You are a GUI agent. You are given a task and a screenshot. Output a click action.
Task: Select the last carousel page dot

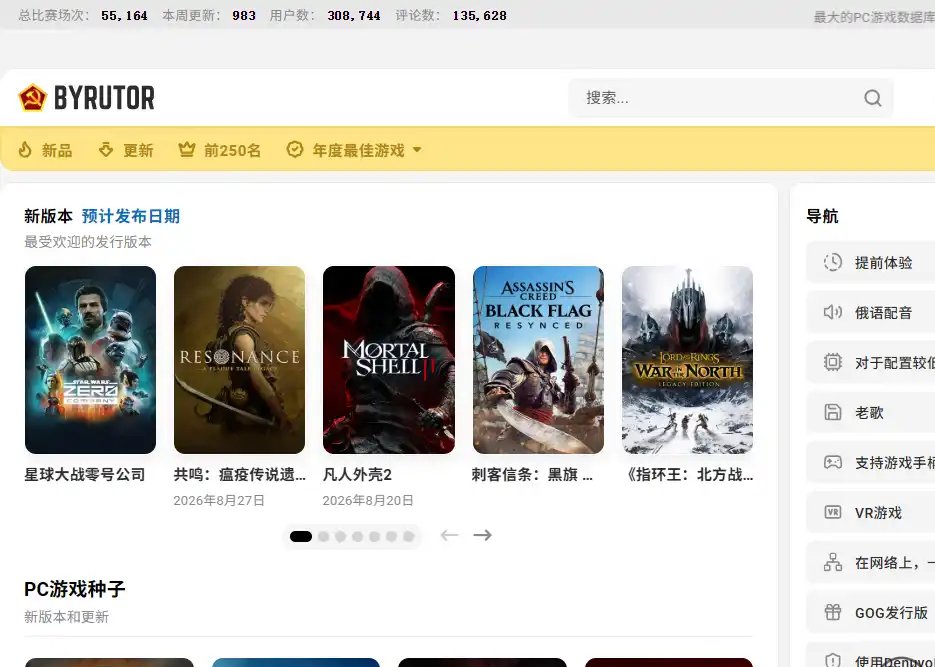(408, 536)
